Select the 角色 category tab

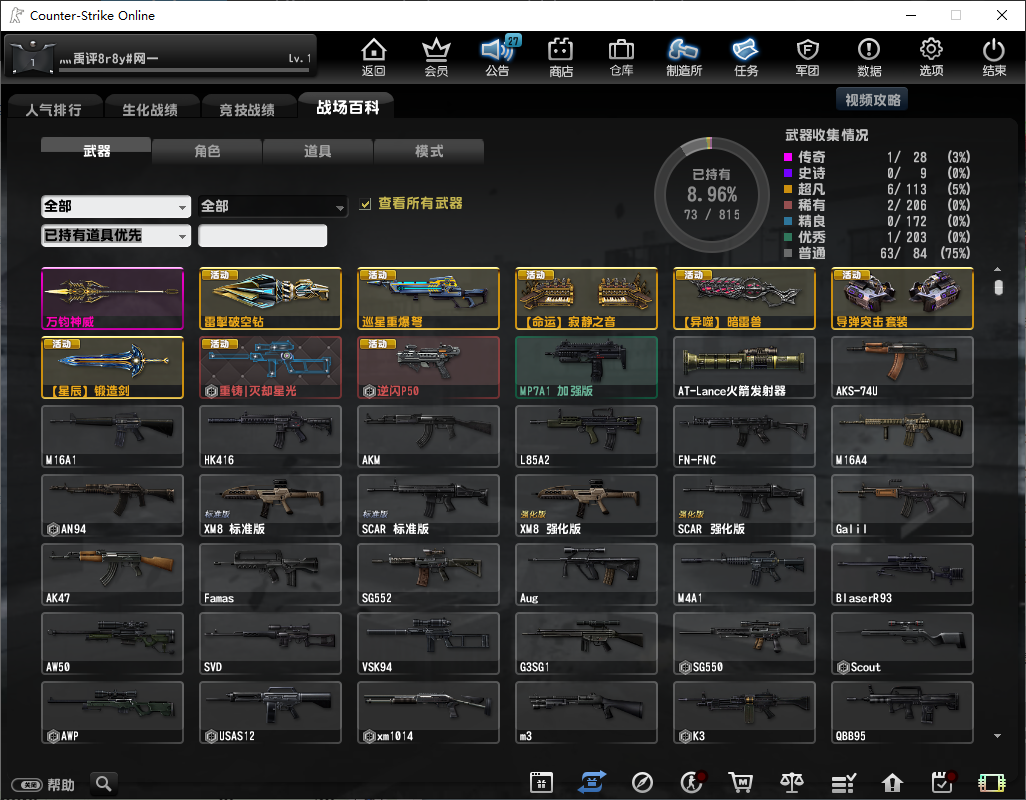(x=207, y=151)
